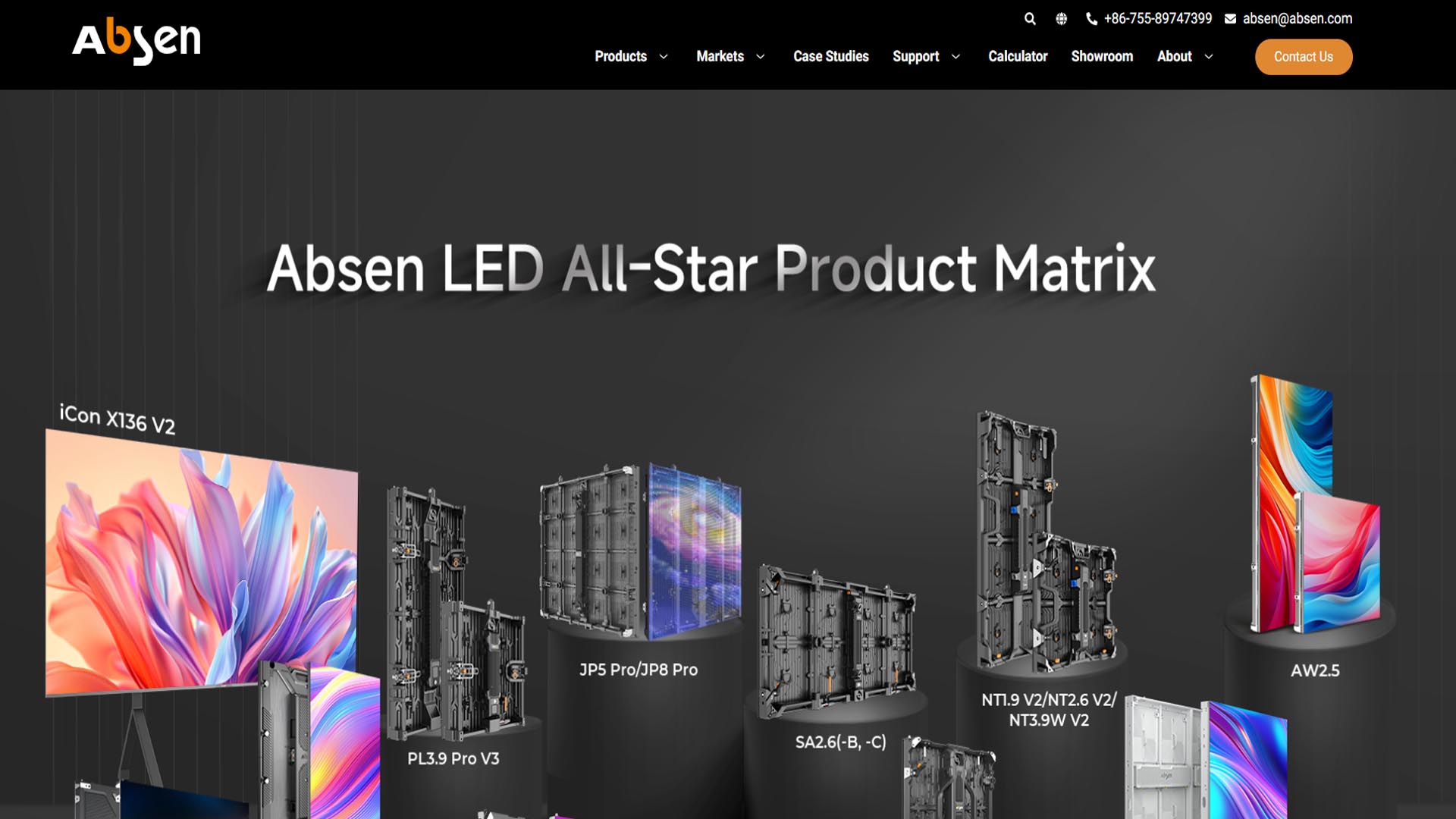Open the search magnifier icon
Screen dimensions: 1456x819
tap(1030, 19)
